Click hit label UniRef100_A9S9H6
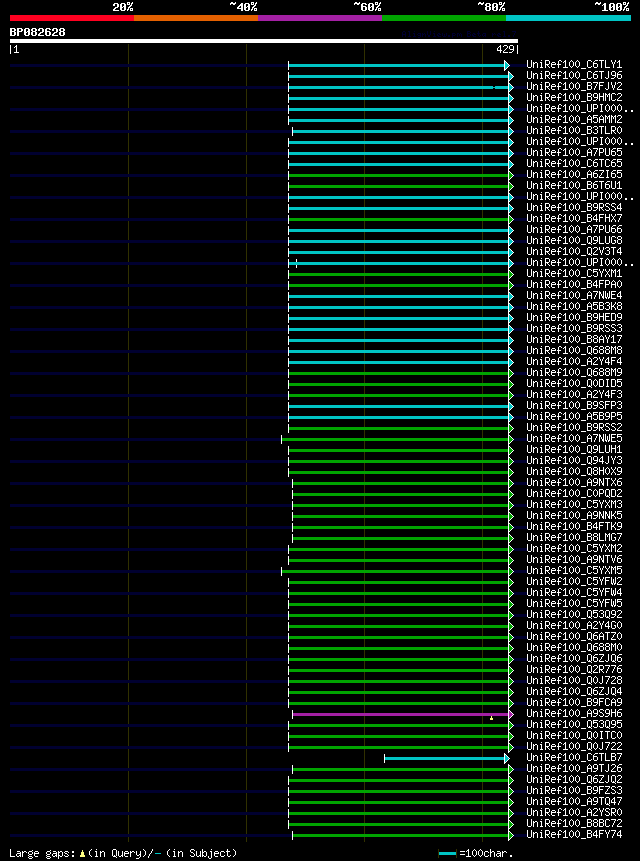640x861 pixels. click(x=574, y=713)
